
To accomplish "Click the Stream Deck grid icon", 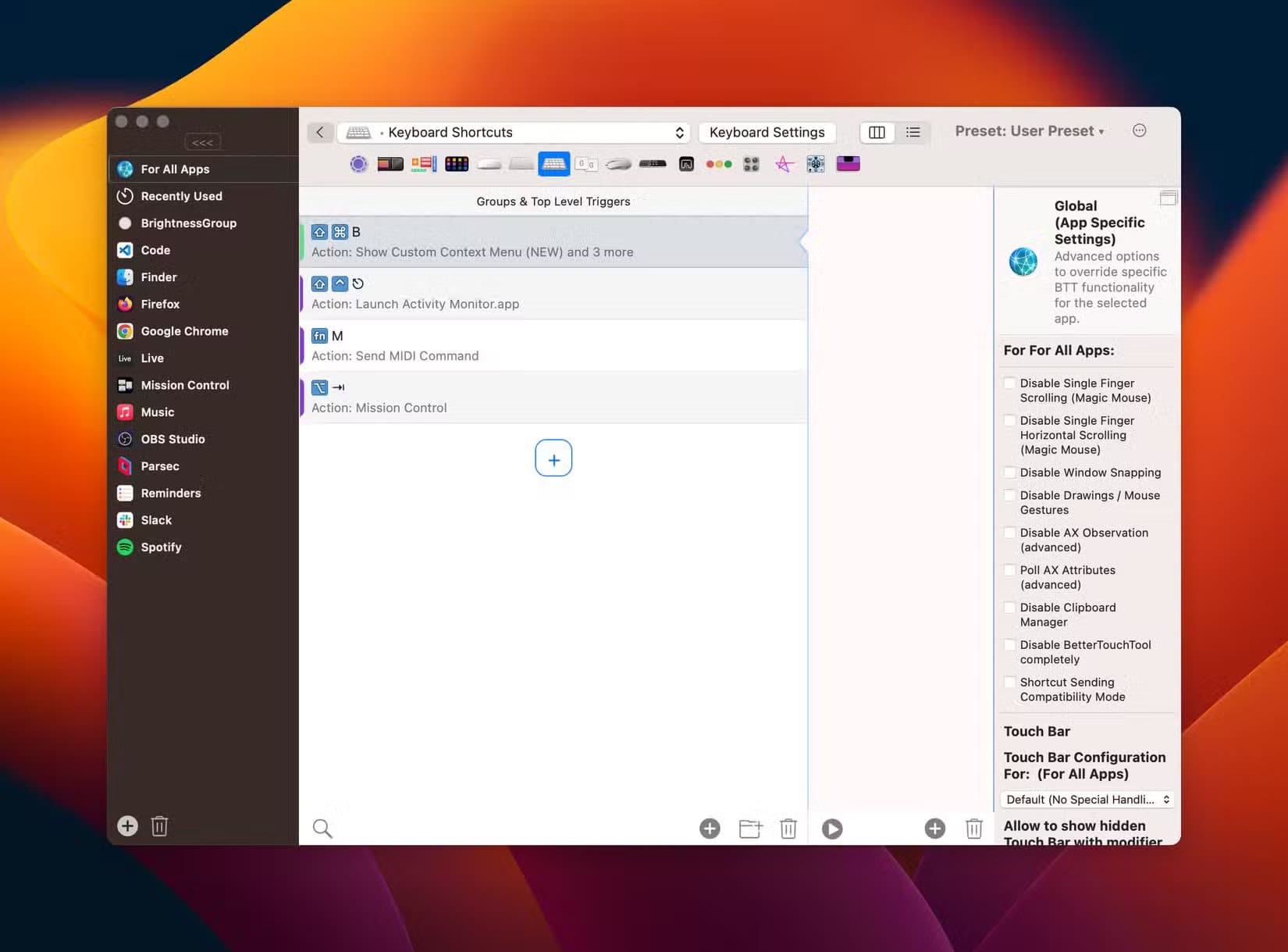I will [457, 164].
